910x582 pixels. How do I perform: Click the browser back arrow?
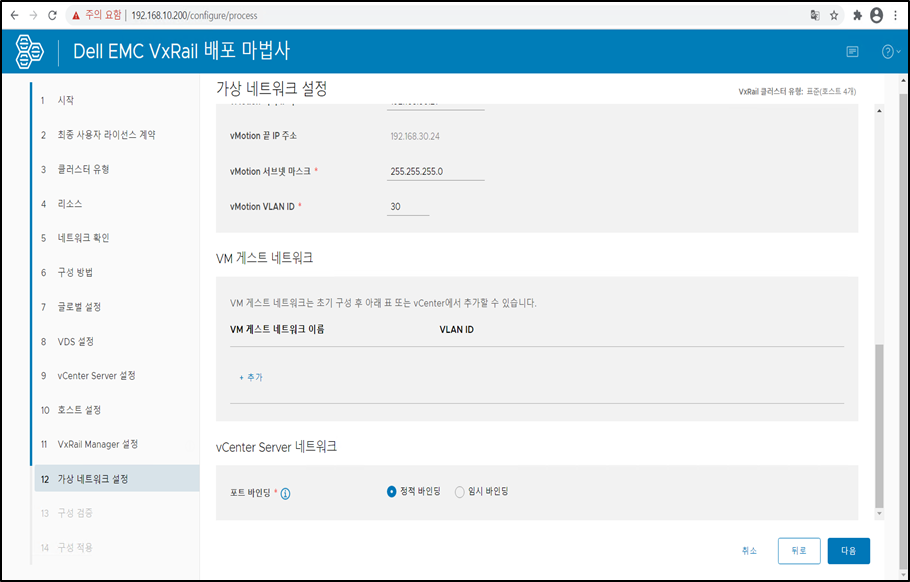[15, 16]
